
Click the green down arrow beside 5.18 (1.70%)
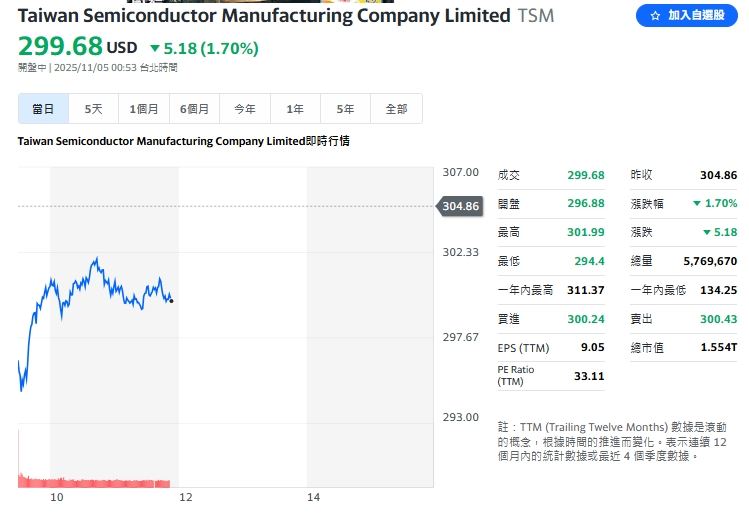(154, 48)
